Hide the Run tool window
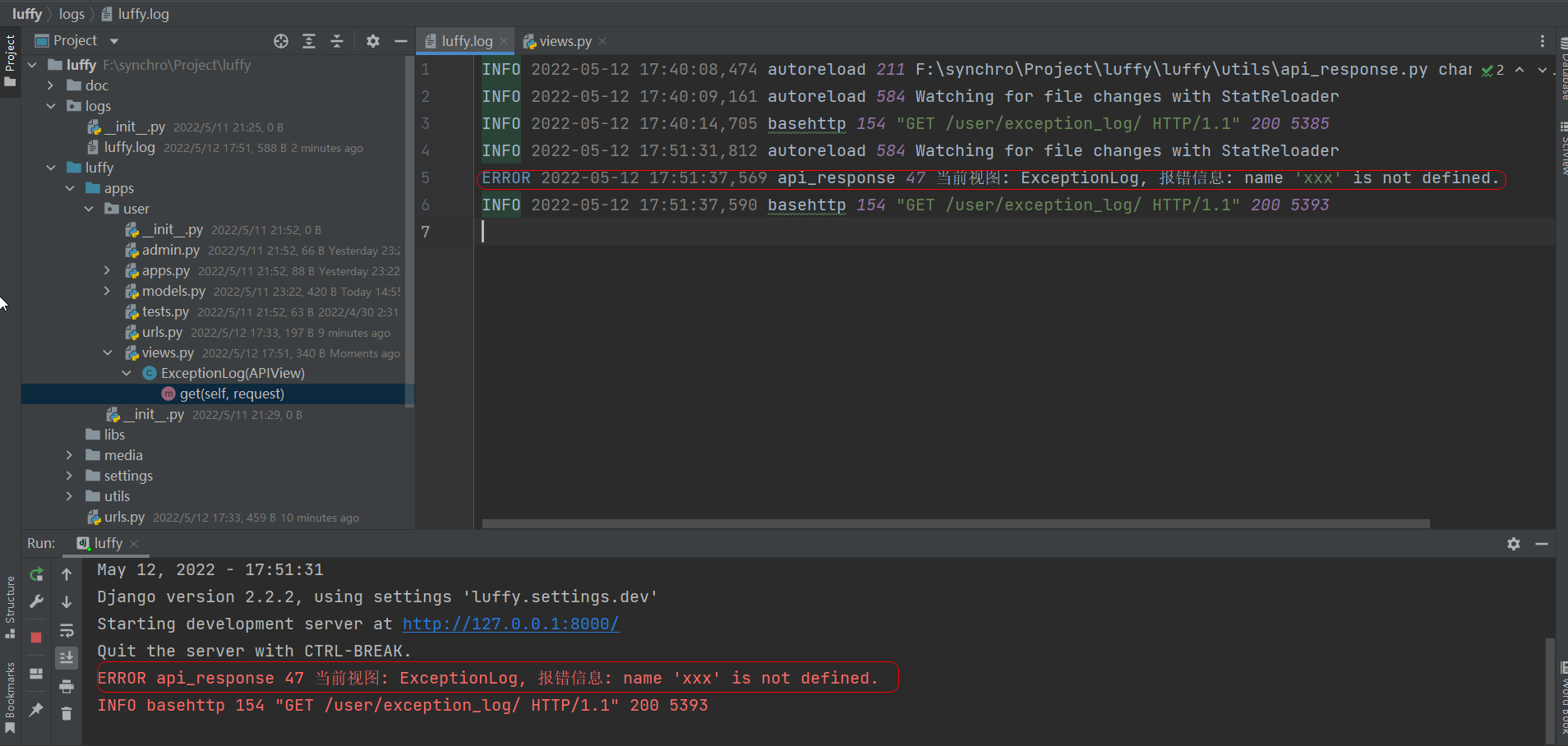 1542,544
